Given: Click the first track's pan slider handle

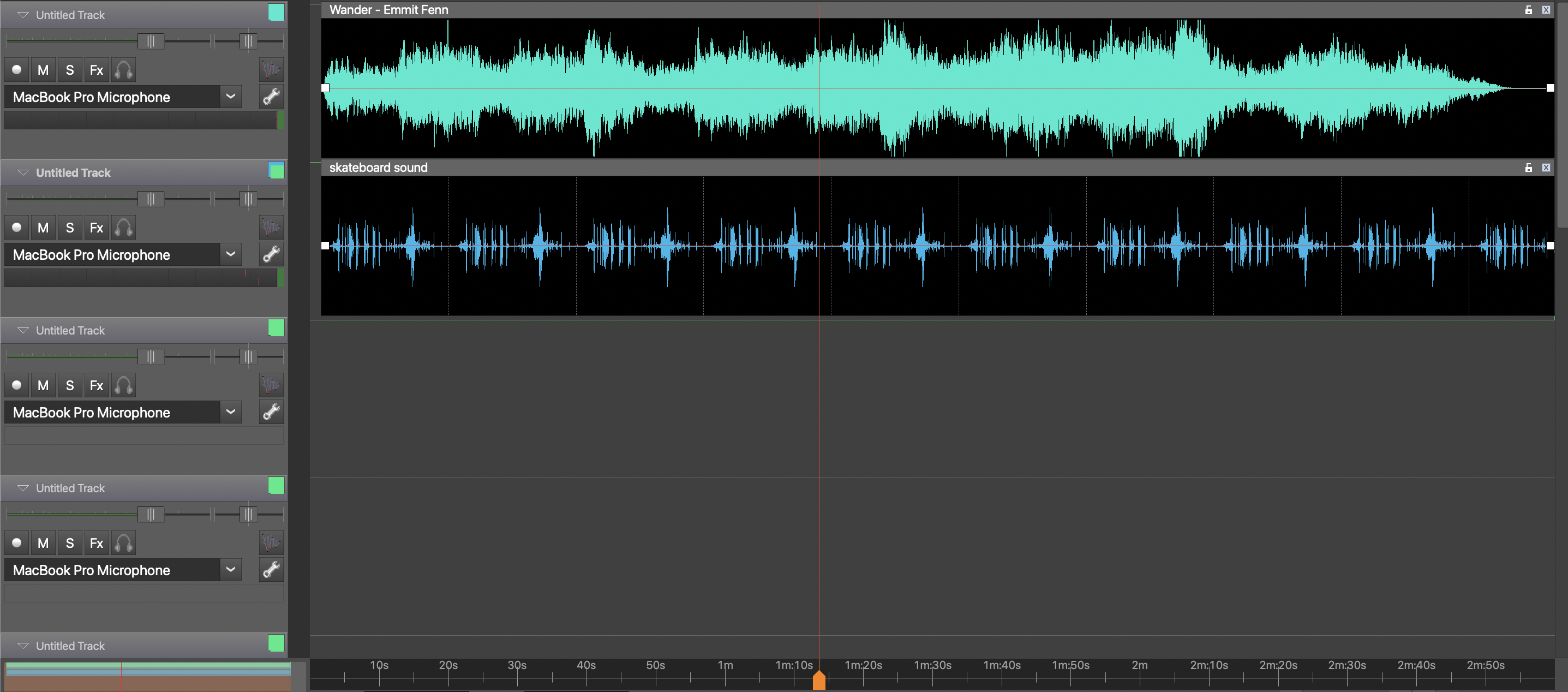Looking at the screenshot, I should [248, 41].
